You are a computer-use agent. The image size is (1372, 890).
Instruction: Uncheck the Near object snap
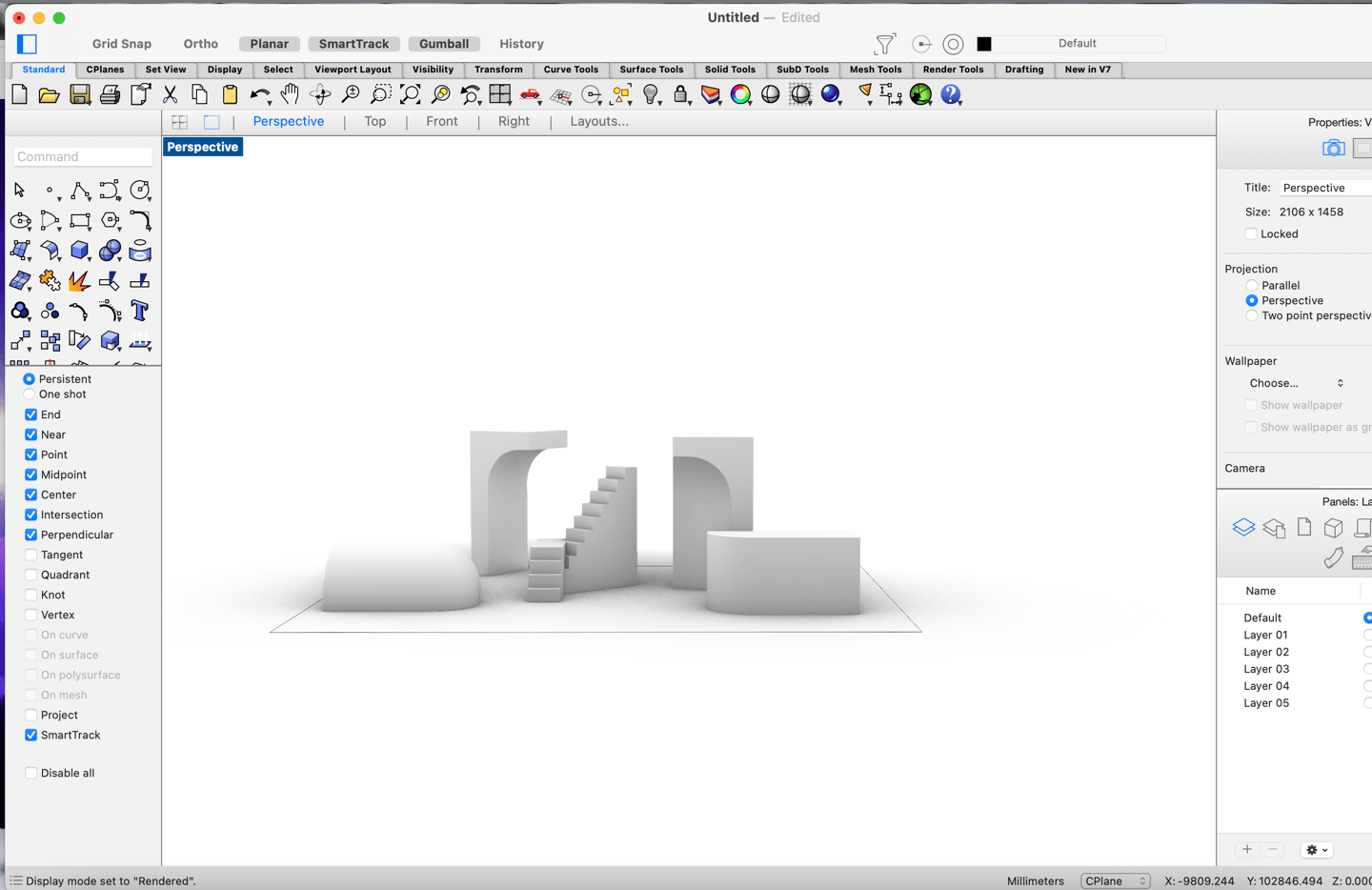(x=31, y=435)
